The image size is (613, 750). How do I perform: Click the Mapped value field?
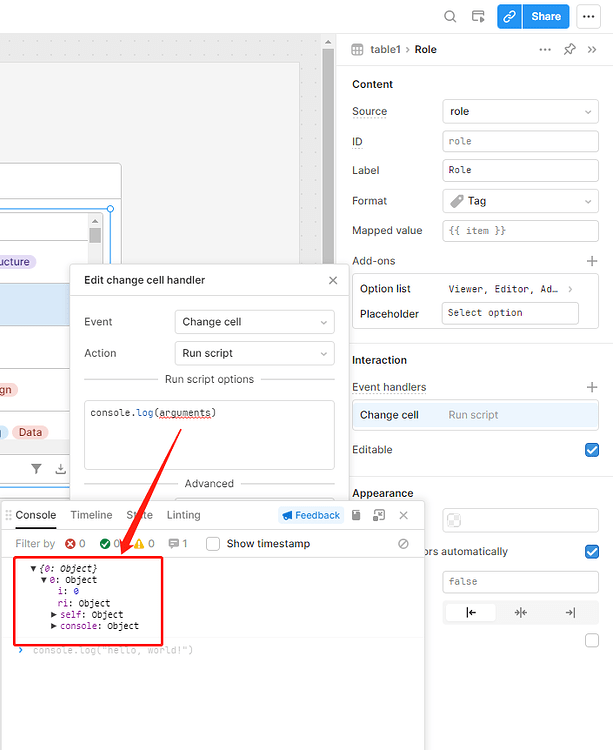[x=520, y=231]
